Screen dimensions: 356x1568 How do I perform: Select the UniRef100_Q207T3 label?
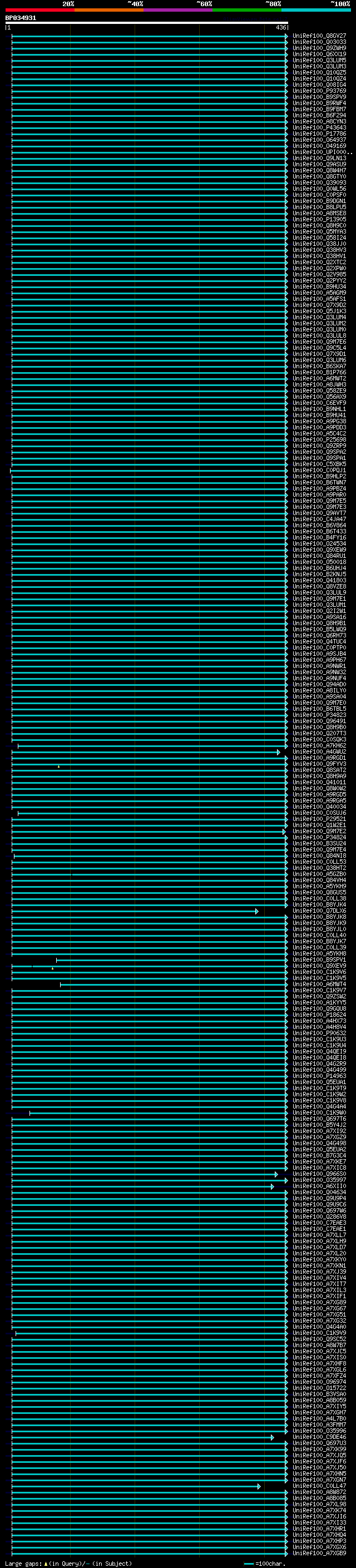tap(319, 734)
